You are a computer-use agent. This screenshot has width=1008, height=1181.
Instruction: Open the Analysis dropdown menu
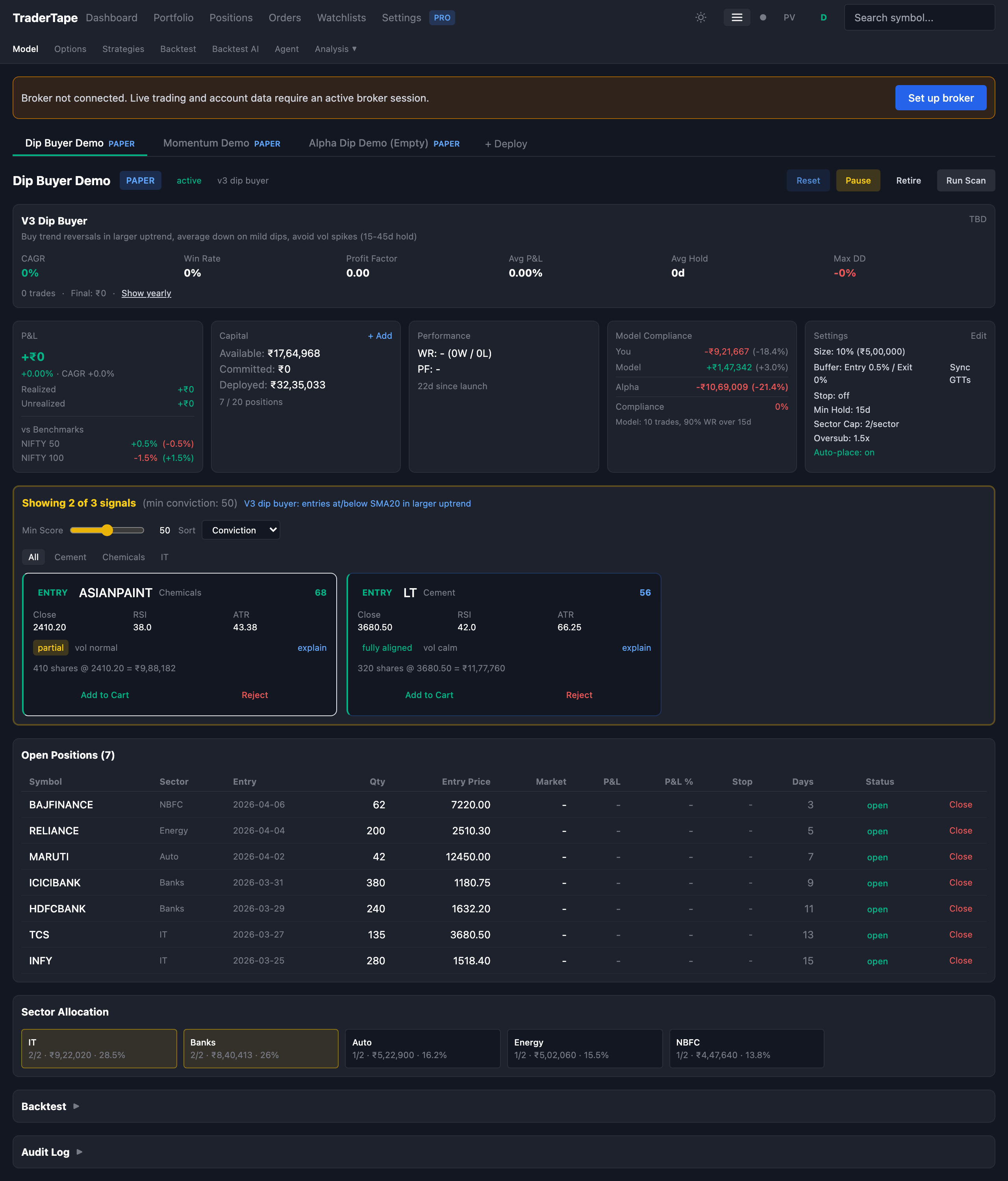[335, 49]
